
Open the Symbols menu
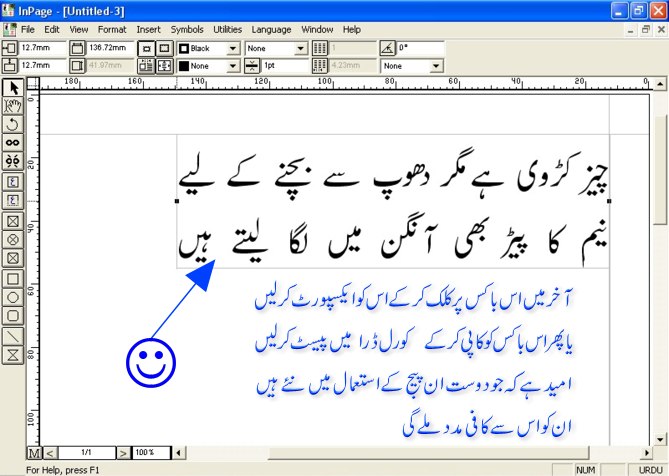[x=187, y=30]
